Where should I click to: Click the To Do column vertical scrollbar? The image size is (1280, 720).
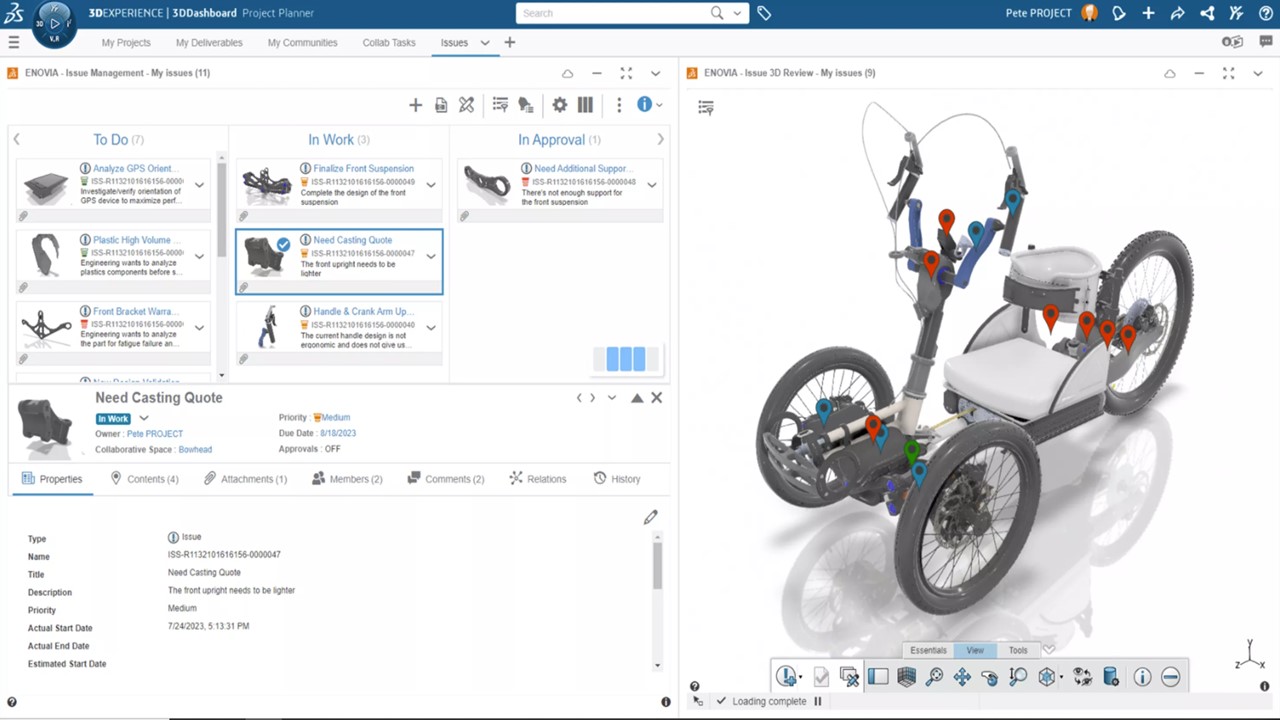221,209
